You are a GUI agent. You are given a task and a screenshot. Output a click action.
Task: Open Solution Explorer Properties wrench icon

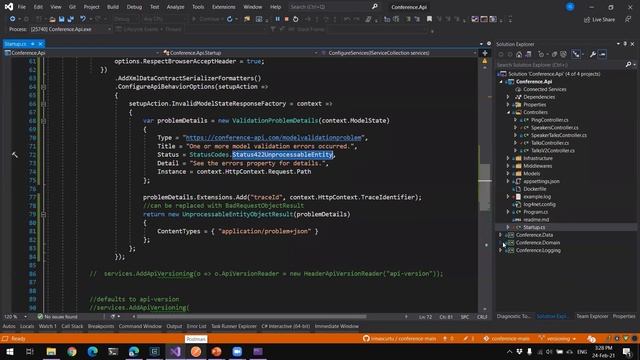(593, 54)
